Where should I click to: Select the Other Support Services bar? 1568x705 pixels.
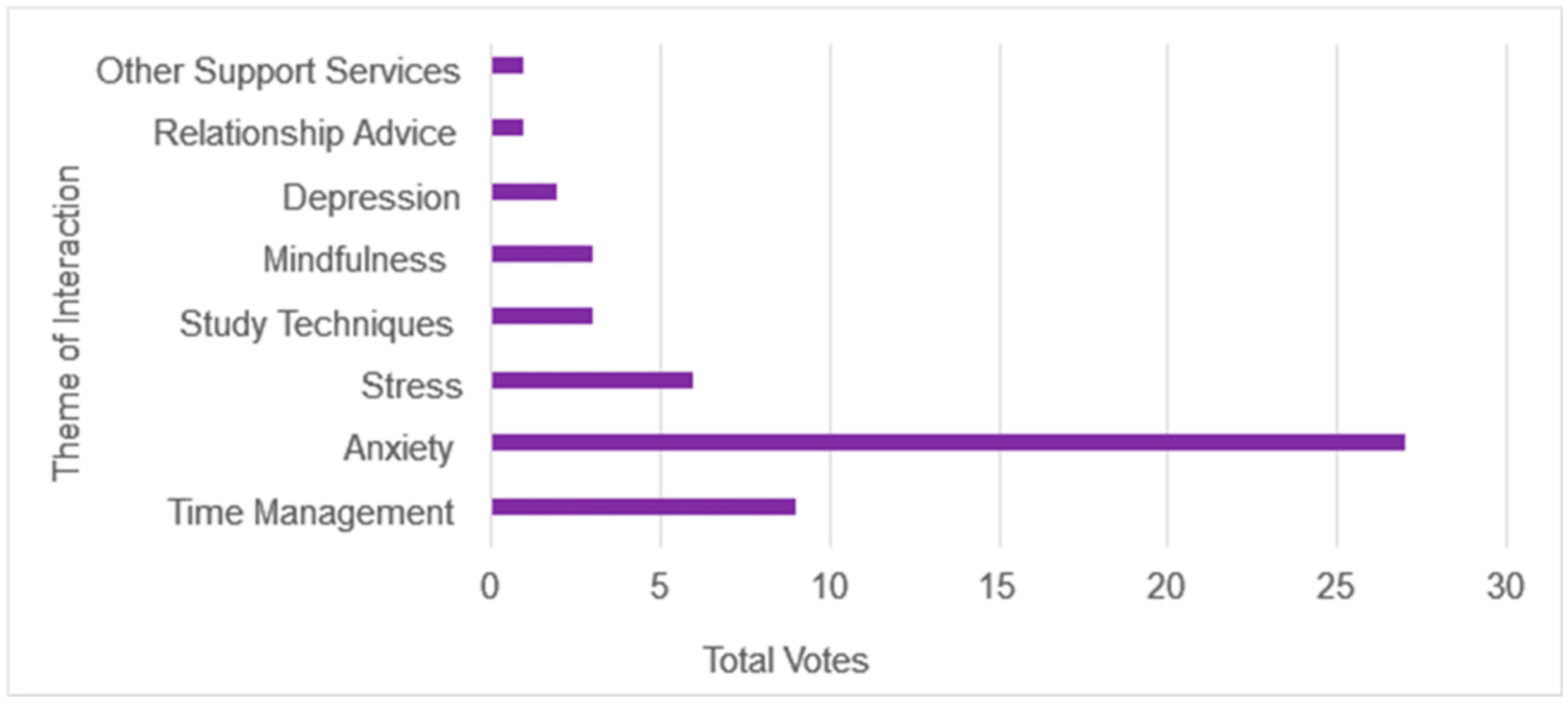[x=508, y=65]
